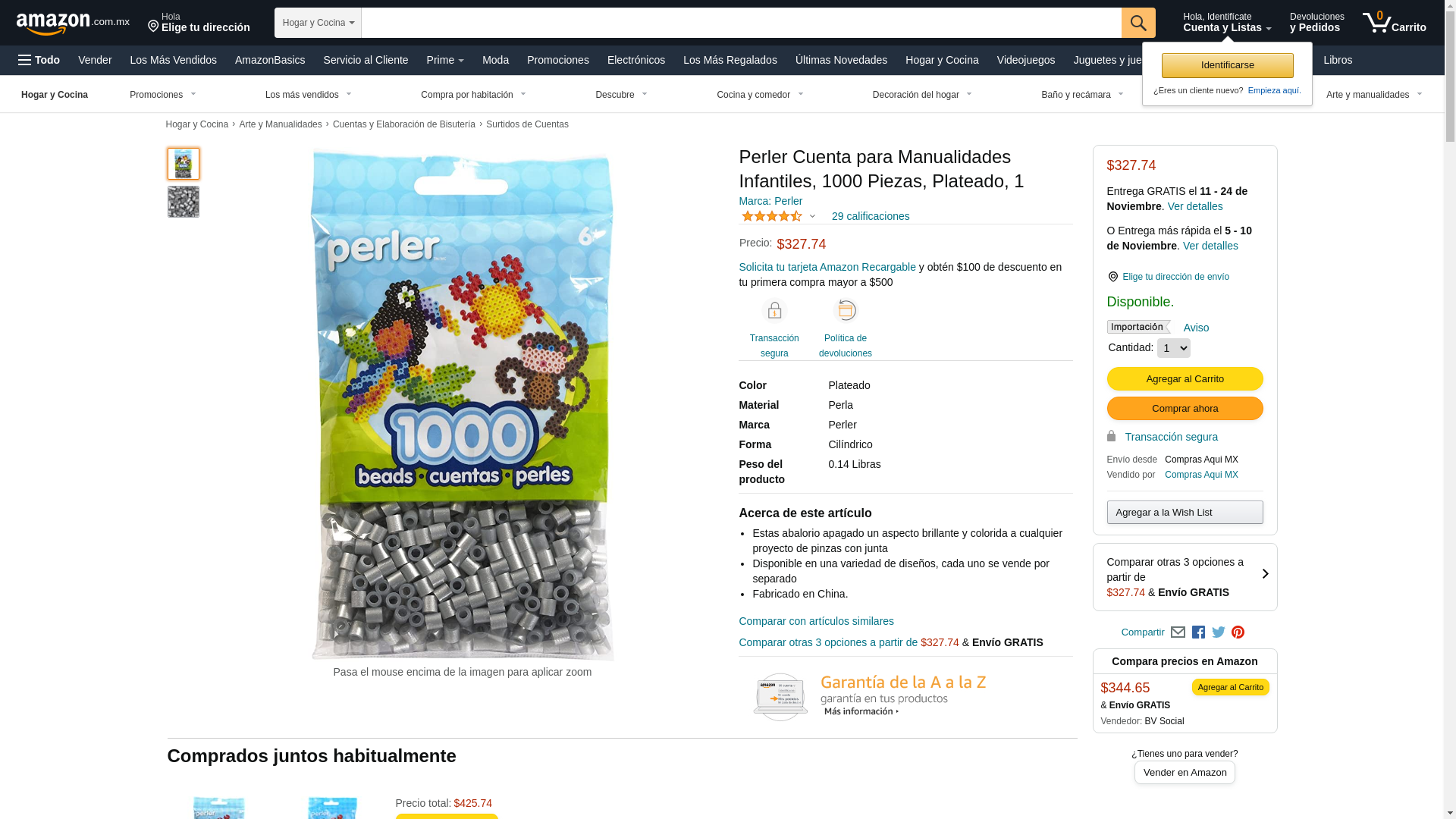
Task: Share product via email icon
Action: pos(1178,632)
